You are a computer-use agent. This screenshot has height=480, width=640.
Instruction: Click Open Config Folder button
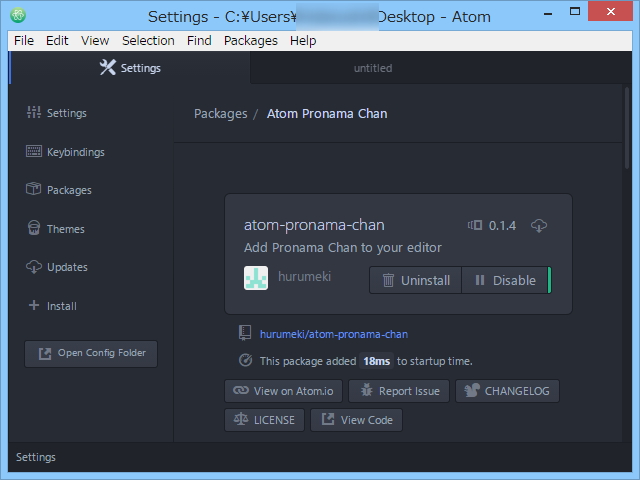coord(91,354)
